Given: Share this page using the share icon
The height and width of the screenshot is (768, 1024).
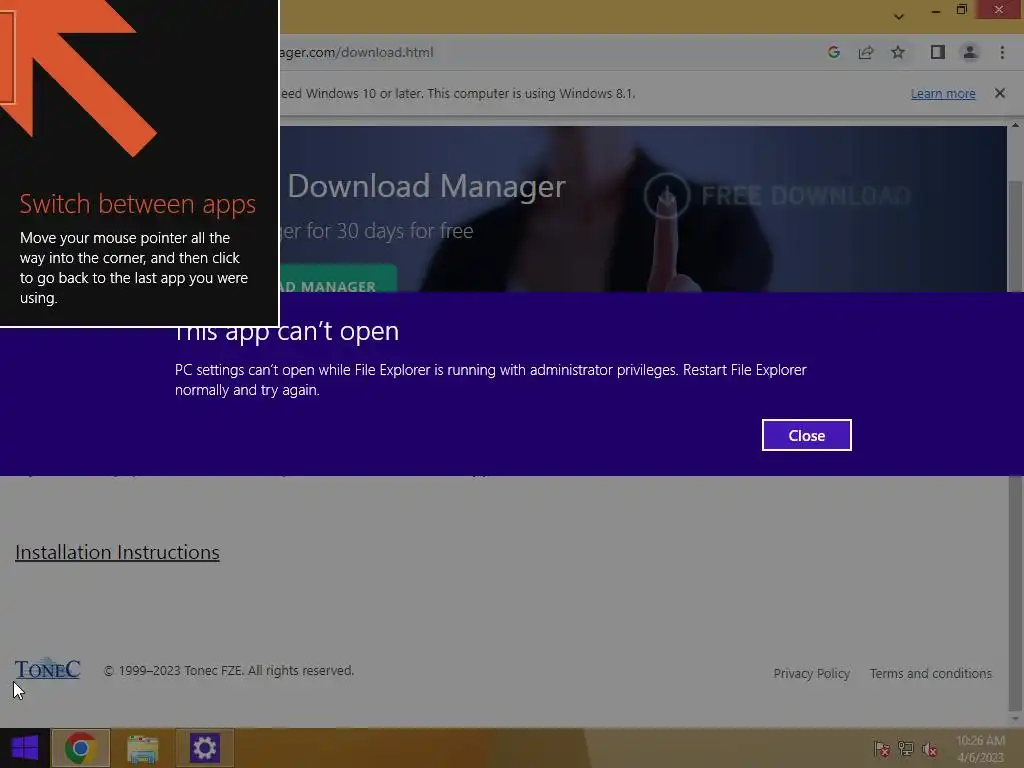Looking at the screenshot, I should pyautogui.click(x=866, y=52).
